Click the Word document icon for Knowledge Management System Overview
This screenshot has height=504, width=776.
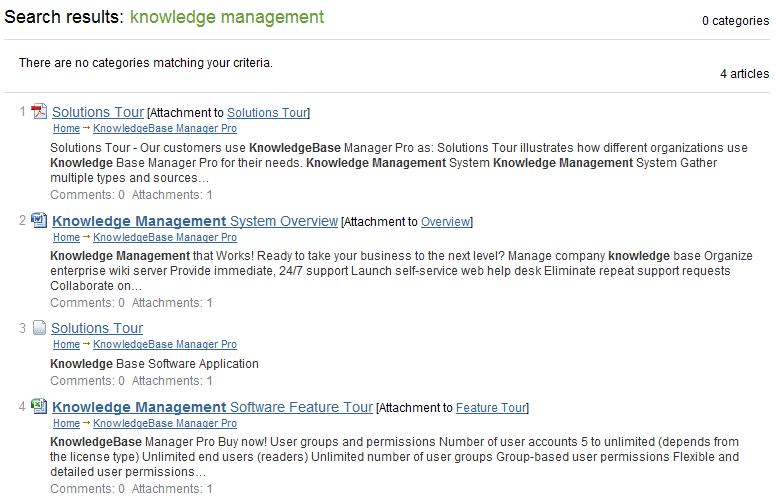[x=39, y=220]
